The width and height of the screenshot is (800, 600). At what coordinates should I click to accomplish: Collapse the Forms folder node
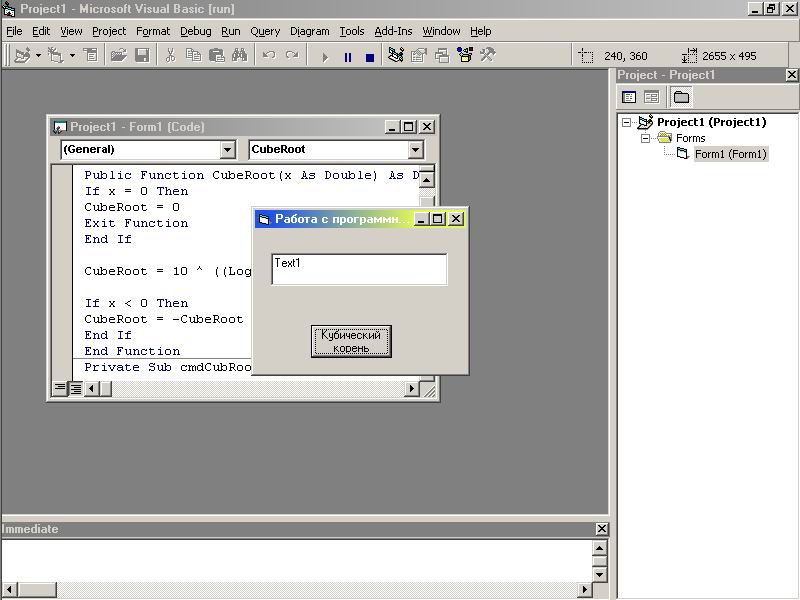645,138
